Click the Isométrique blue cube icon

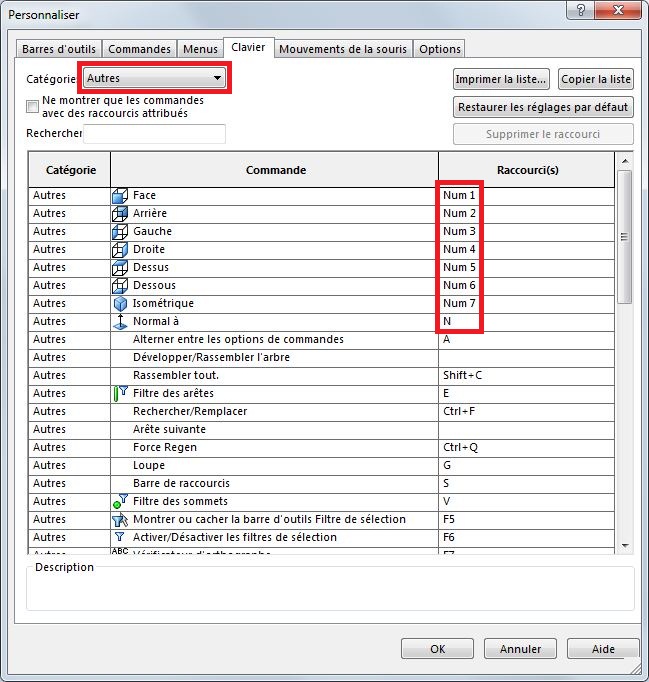pyautogui.click(x=120, y=304)
